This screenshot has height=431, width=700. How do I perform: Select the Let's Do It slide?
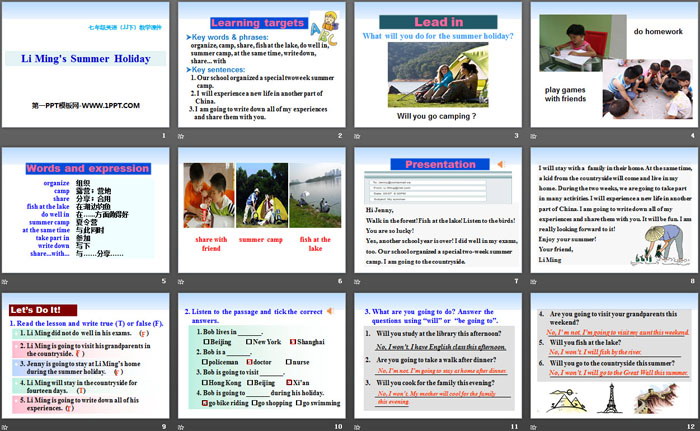(x=85, y=356)
